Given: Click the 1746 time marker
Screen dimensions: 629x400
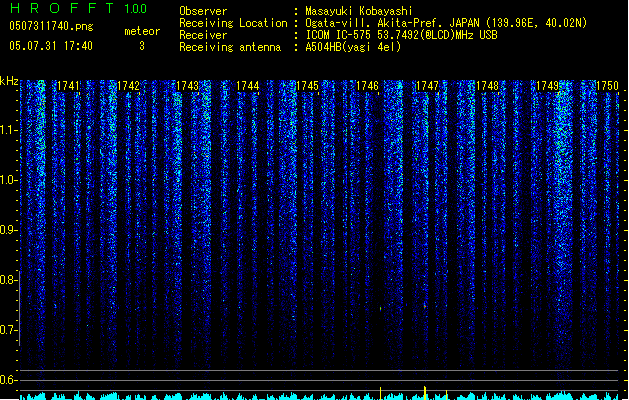Looking at the screenshot, I should pyautogui.click(x=367, y=86).
